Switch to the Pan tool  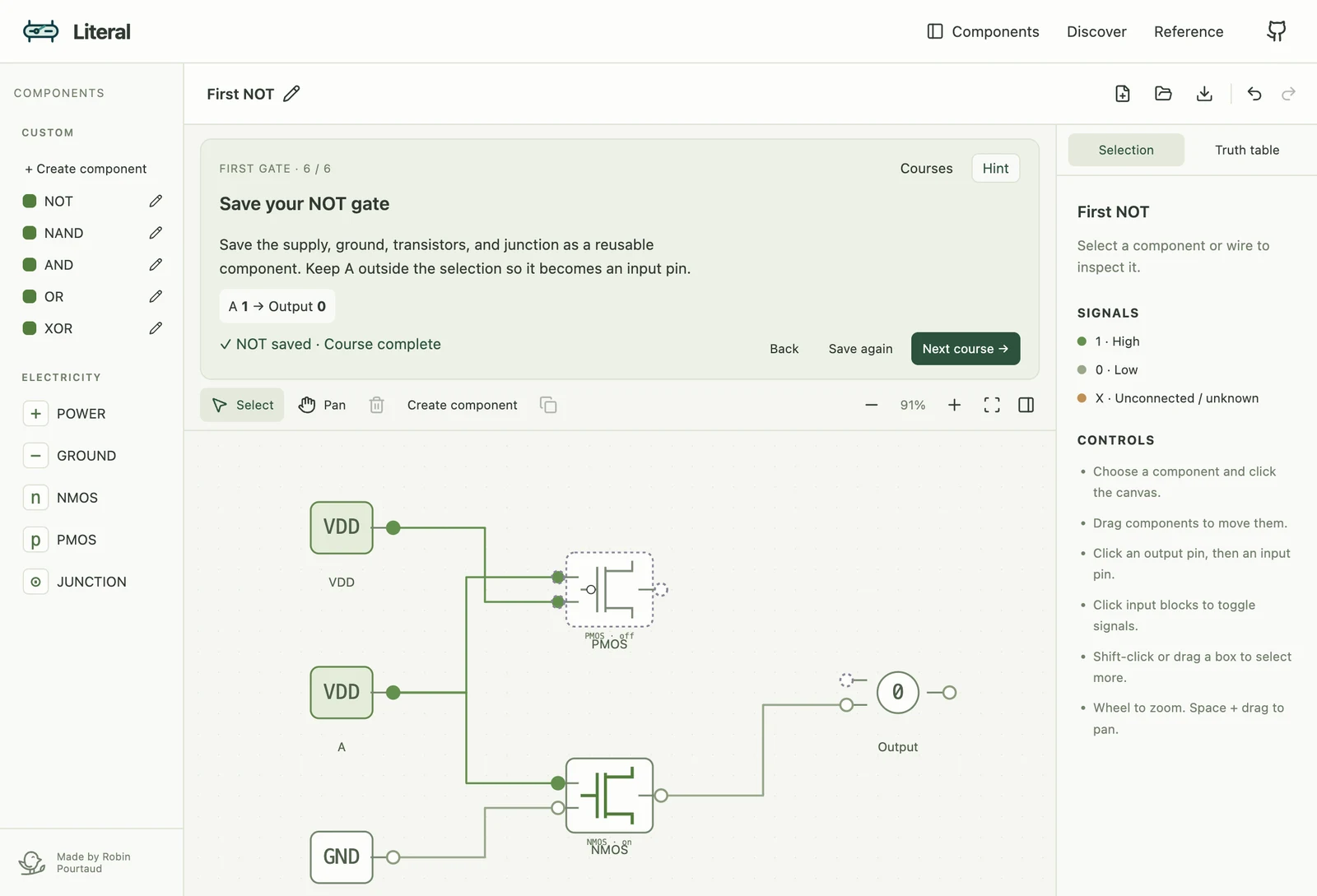(322, 405)
